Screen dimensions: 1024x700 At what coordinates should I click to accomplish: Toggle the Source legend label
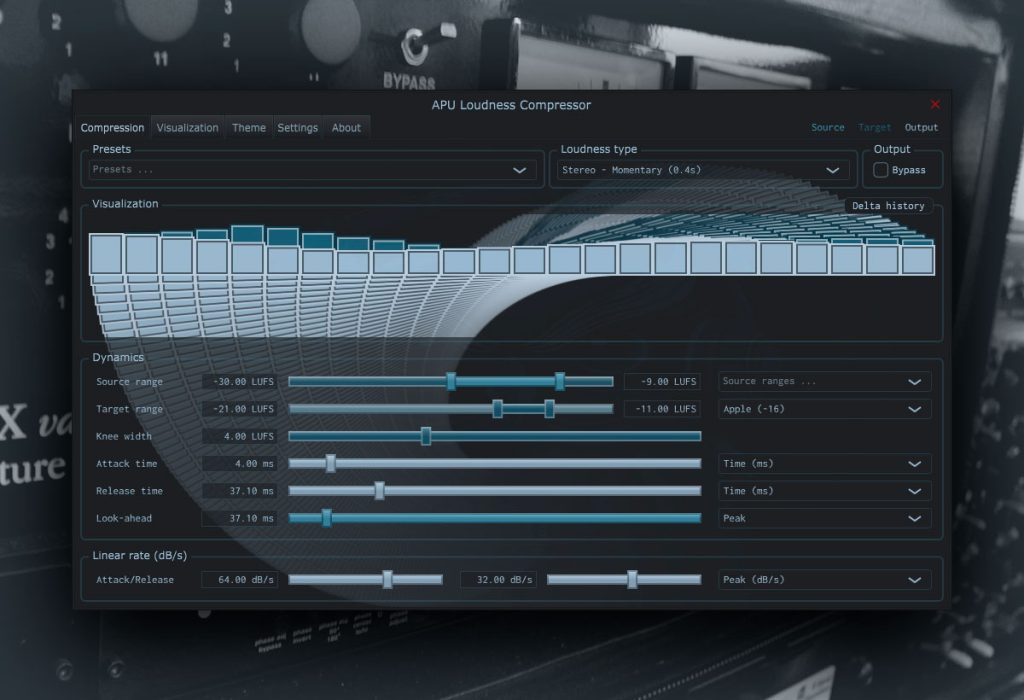[x=827, y=127]
